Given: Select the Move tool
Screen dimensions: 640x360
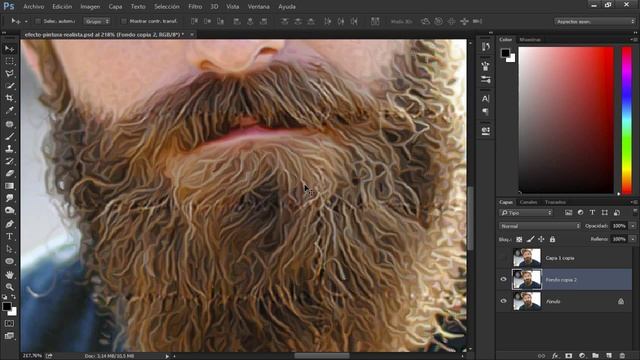Looking at the screenshot, I should point(9,49).
